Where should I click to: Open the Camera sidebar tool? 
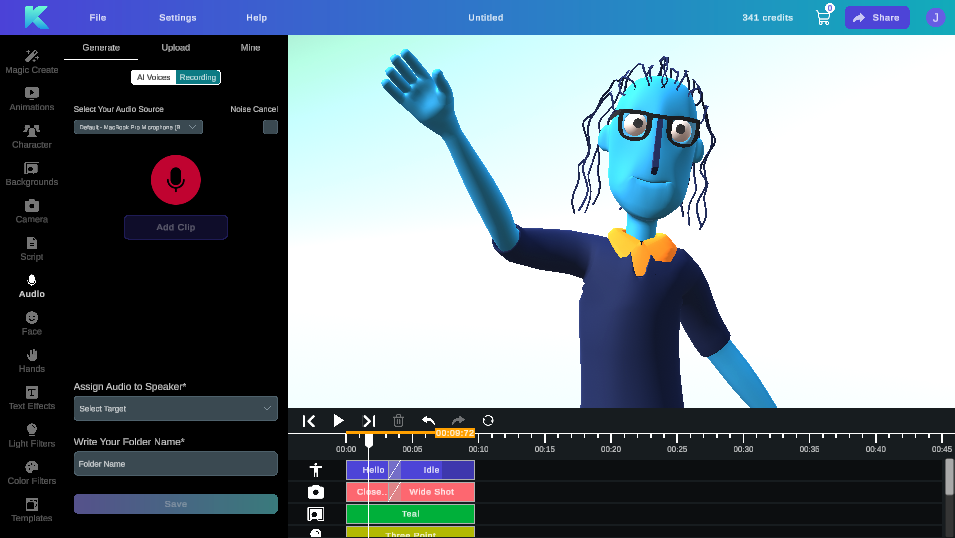32,211
